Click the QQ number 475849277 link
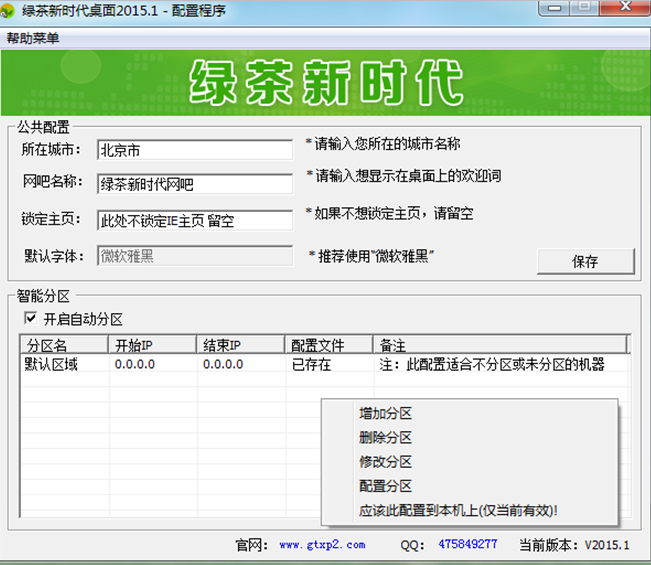 coord(467,545)
